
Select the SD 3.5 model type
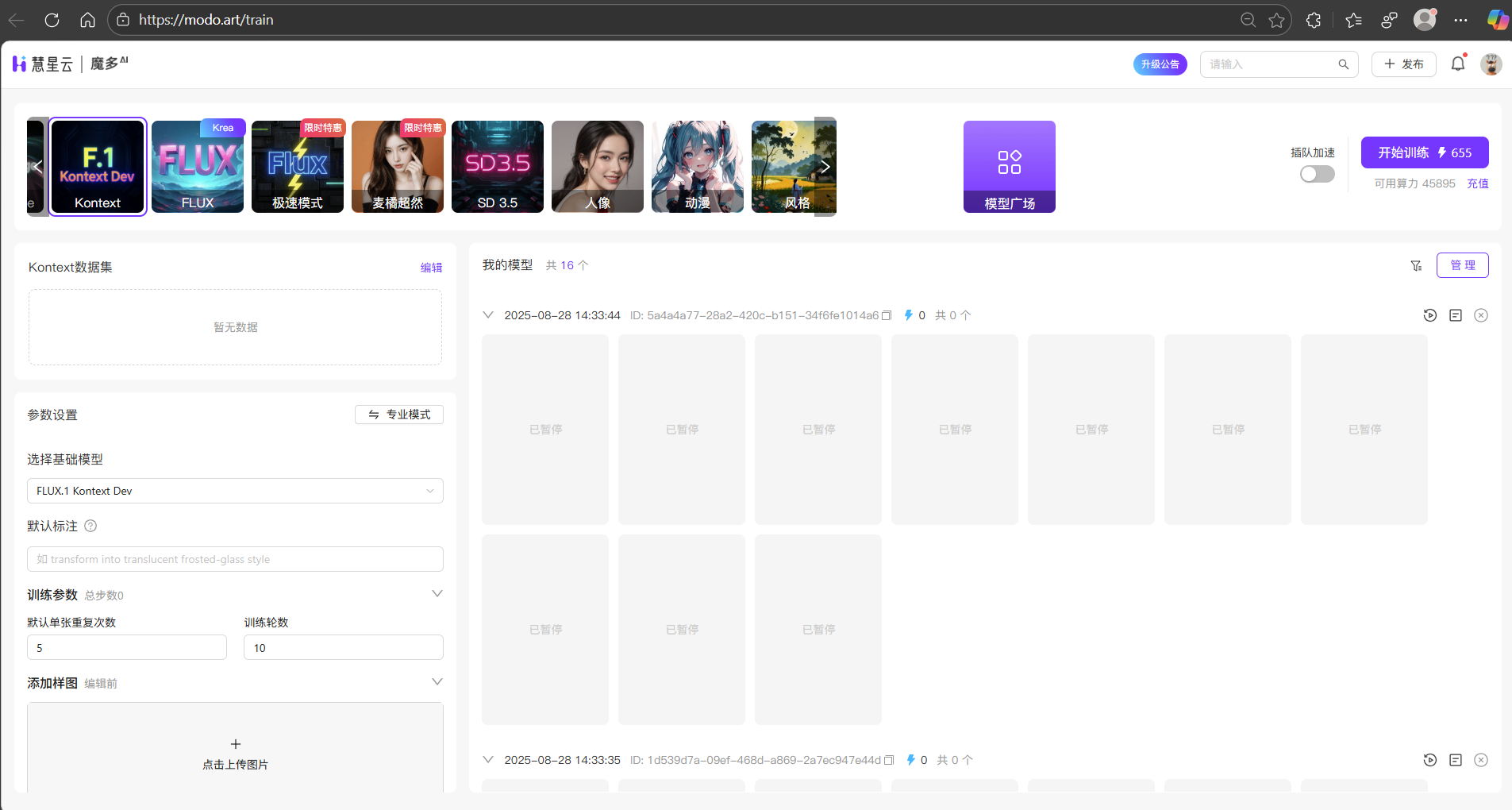pos(498,167)
